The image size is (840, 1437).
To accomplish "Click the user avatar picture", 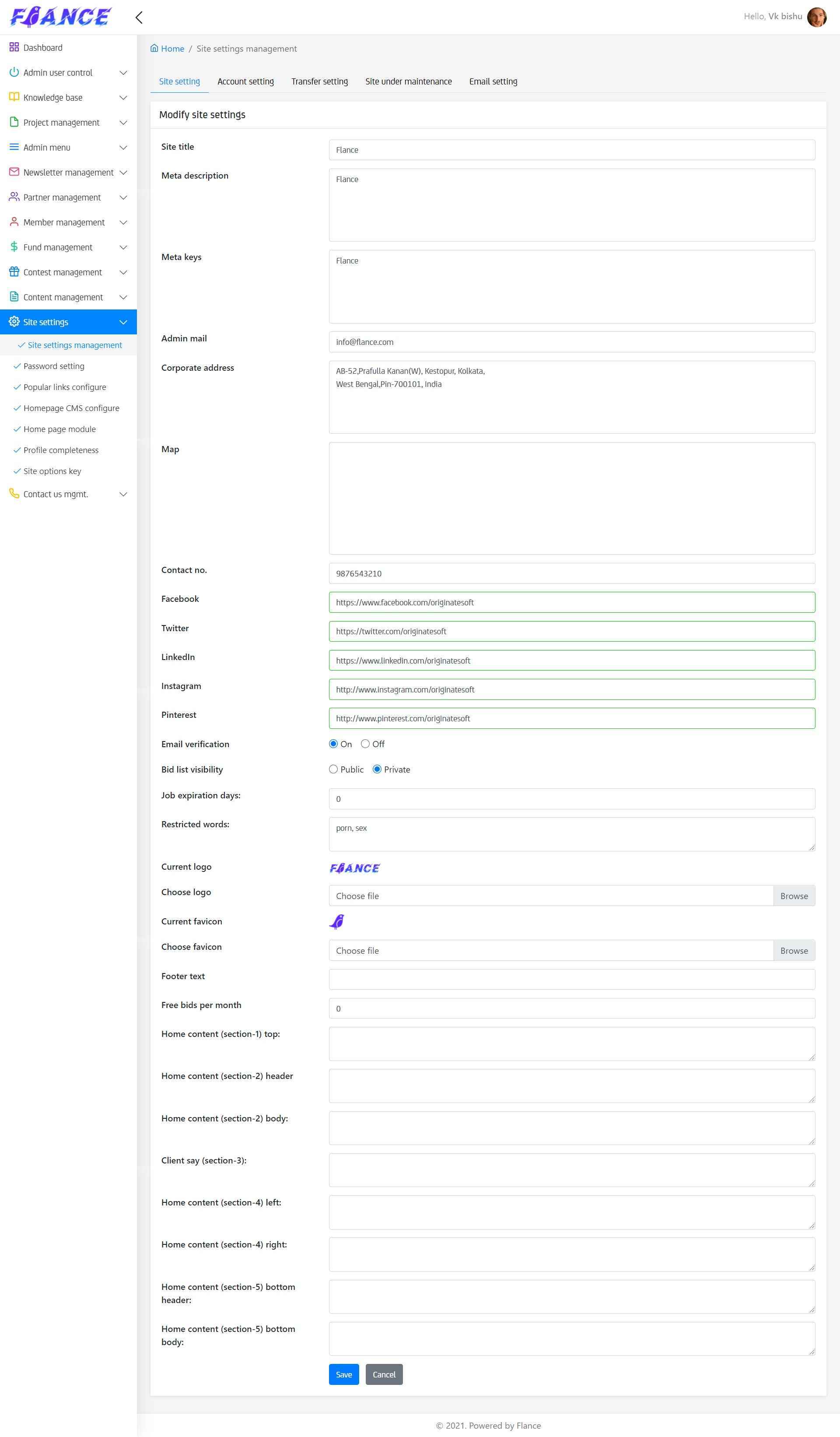I will click(x=817, y=17).
